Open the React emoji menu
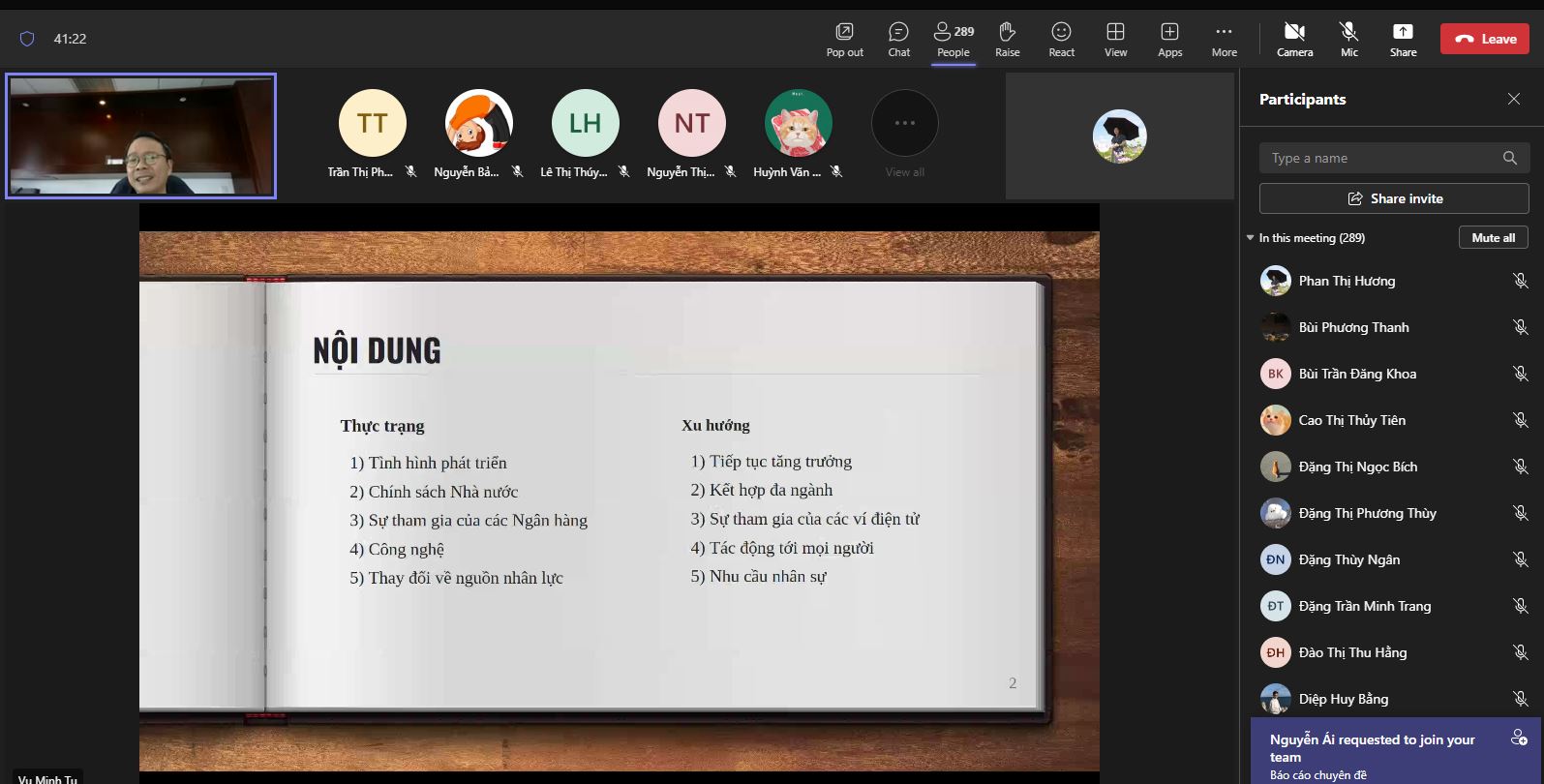 (x=1061, y=39)
